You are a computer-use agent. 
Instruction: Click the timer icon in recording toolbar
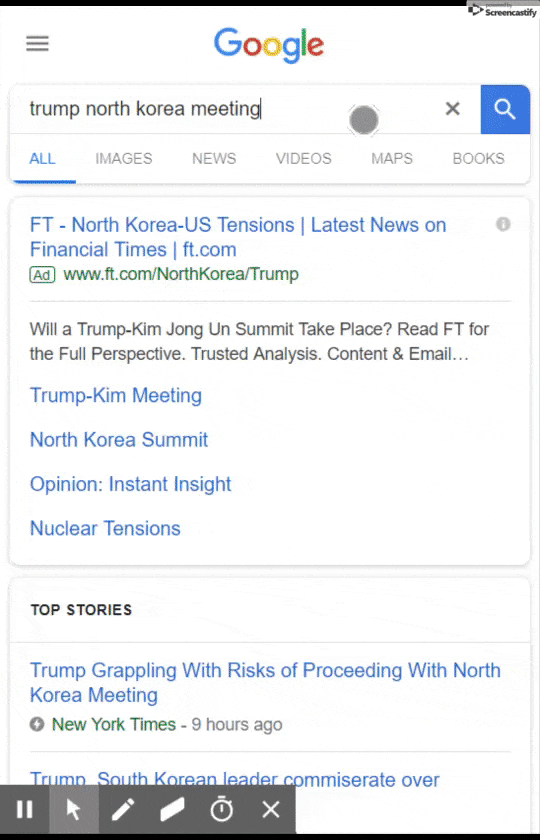(x=222, y=809)
